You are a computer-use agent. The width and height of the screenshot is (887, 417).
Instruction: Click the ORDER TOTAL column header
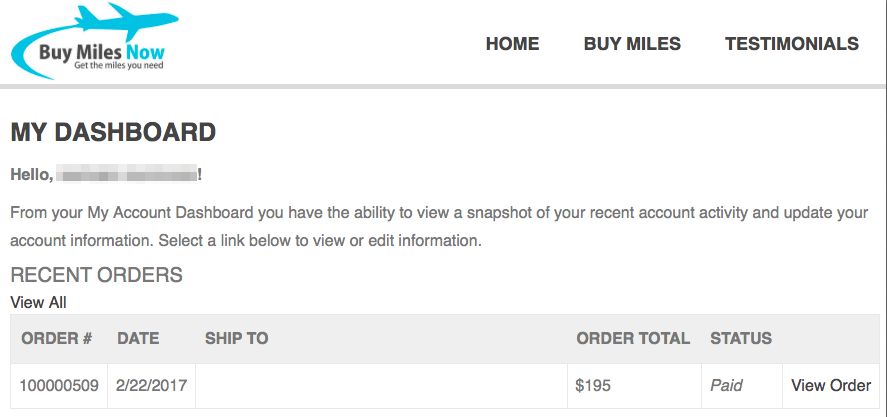coord(633,338)
